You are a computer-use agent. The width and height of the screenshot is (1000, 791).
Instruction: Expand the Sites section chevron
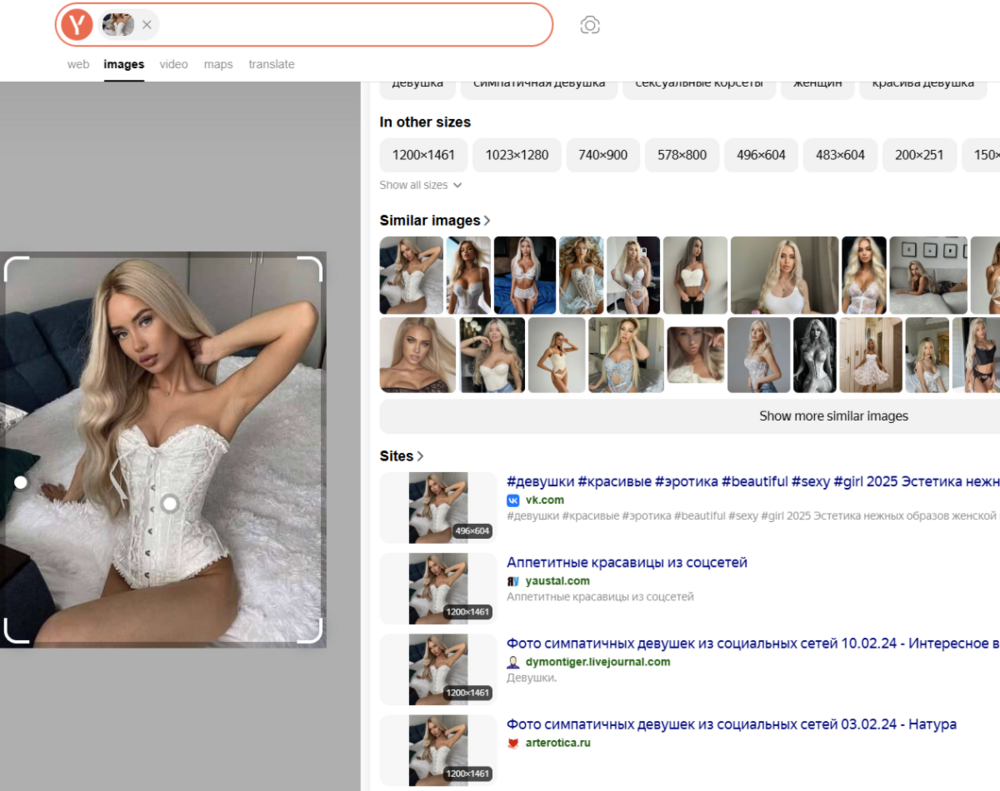(418, 456)
